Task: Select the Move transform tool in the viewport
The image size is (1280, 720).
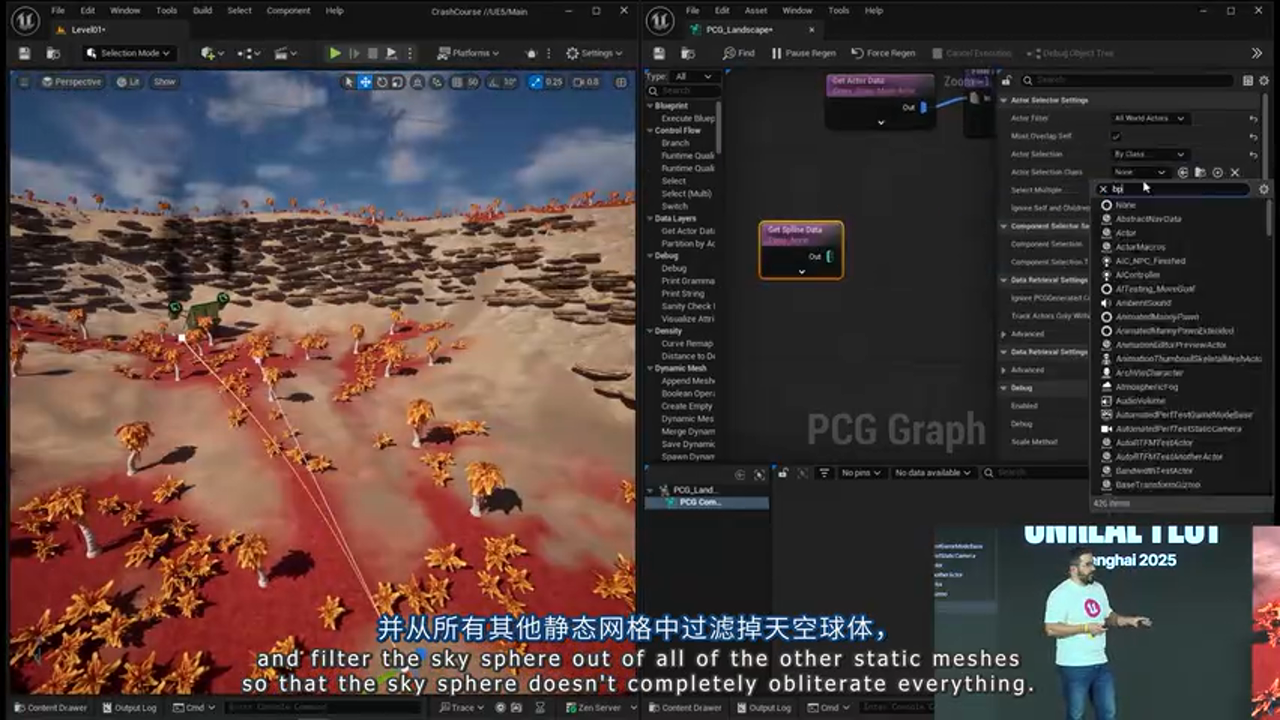Action: tap(364, 81)
